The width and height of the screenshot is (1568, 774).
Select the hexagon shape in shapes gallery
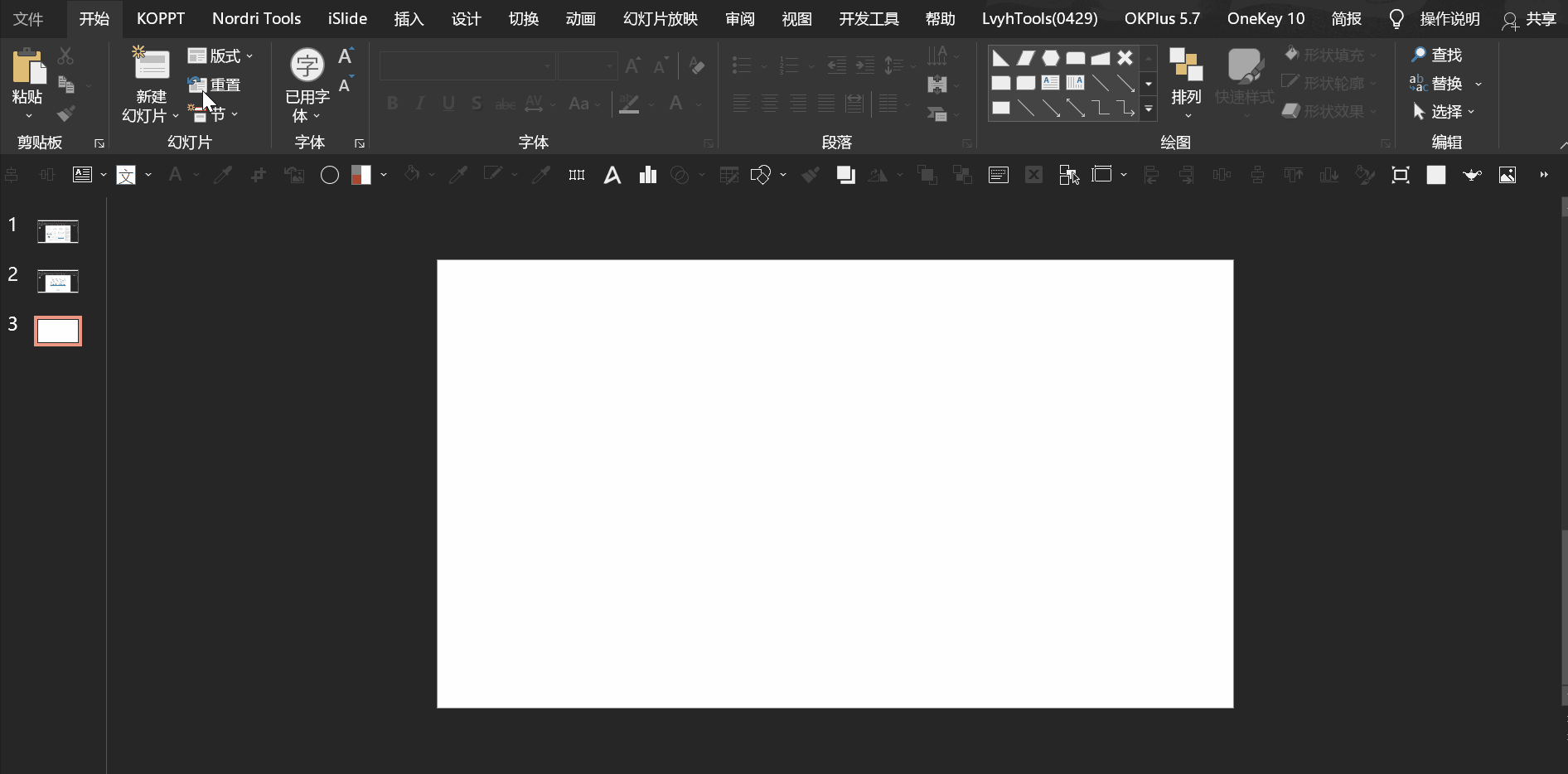pyautogui.click(x=1051, y=58)
